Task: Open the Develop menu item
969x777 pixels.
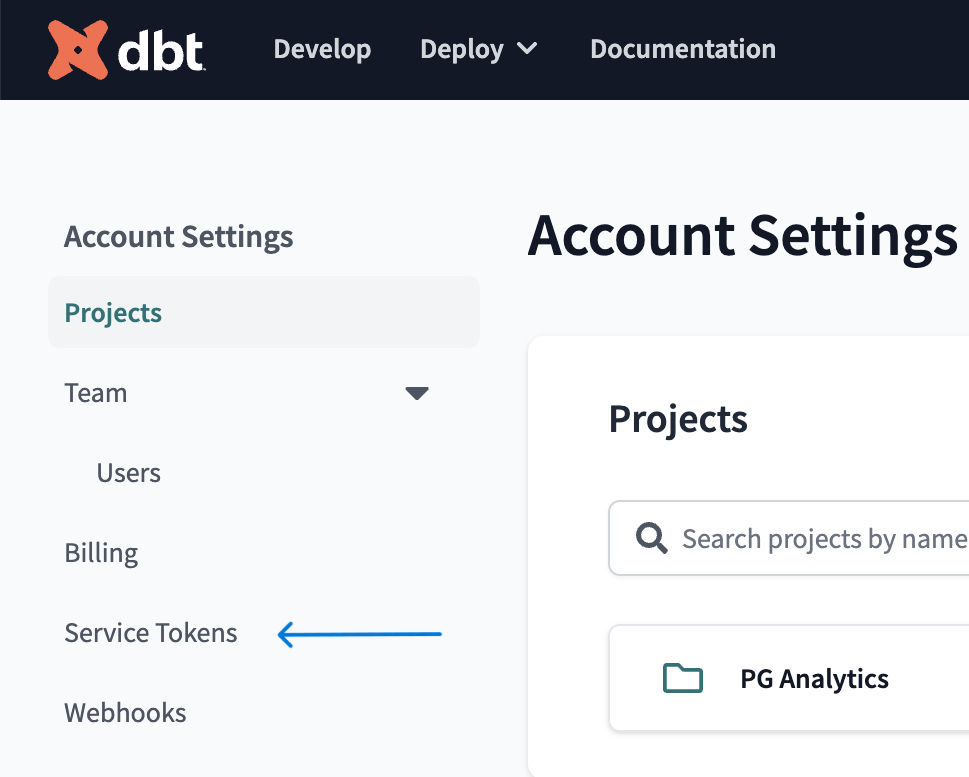Action: click(x=322, y=49)
